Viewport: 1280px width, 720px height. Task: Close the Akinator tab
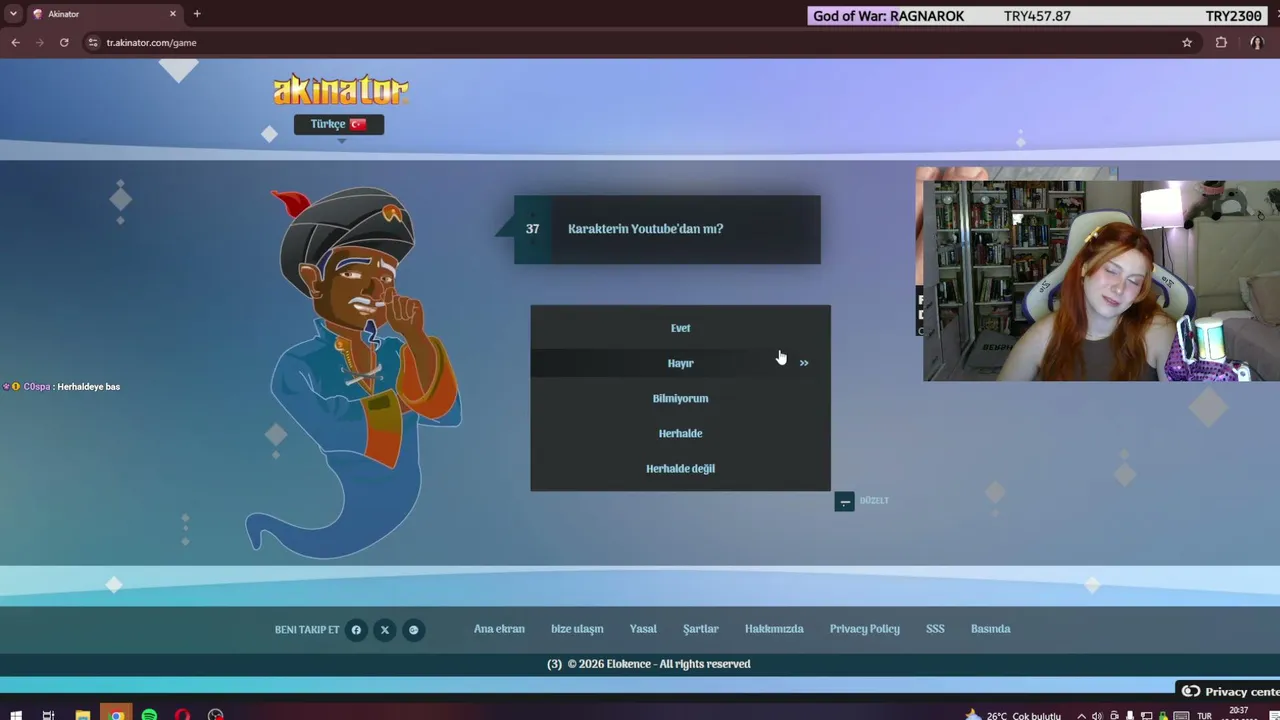pos(173,14)
